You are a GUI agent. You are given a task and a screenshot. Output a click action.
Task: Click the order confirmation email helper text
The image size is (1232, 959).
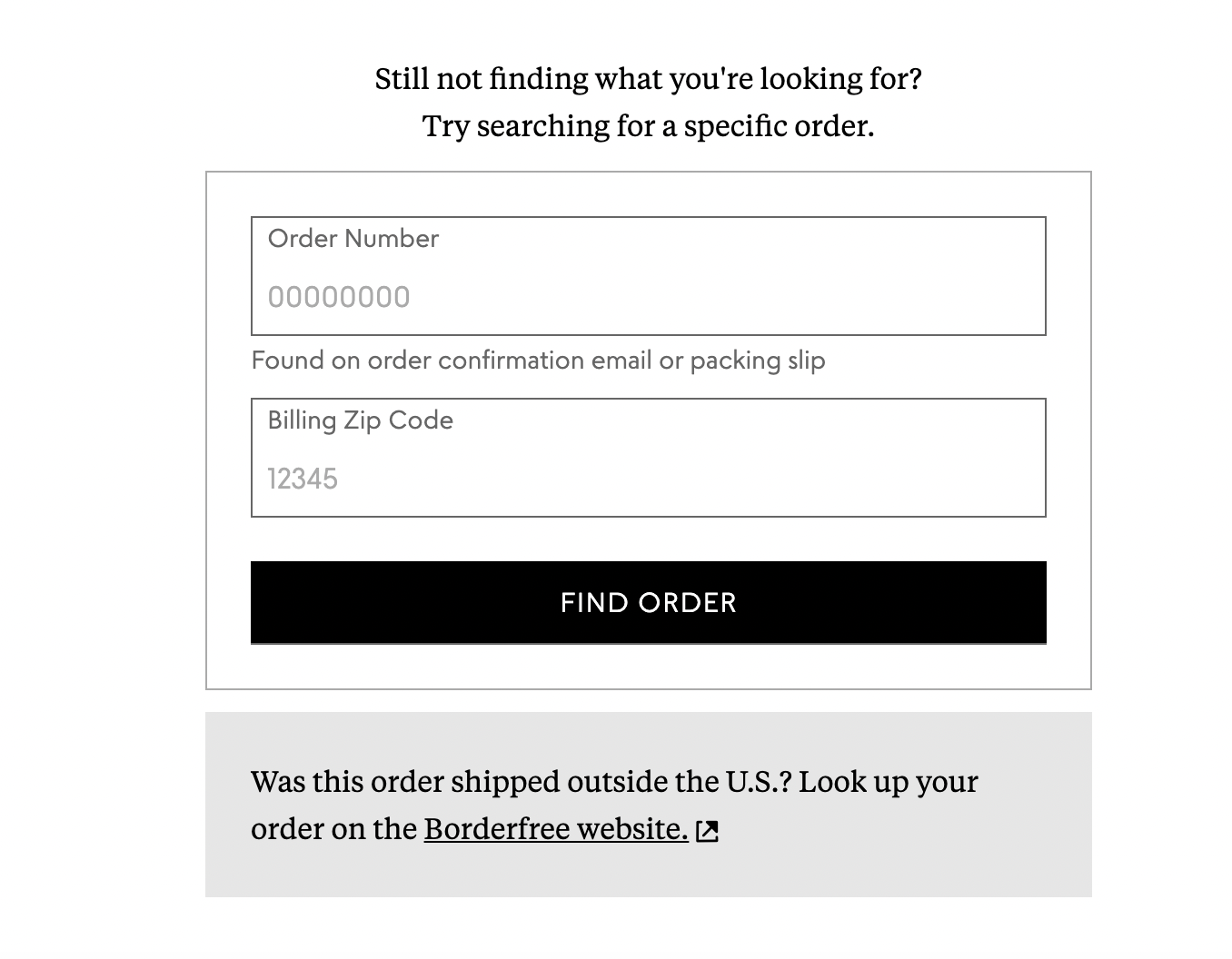[x=538, y=361]
